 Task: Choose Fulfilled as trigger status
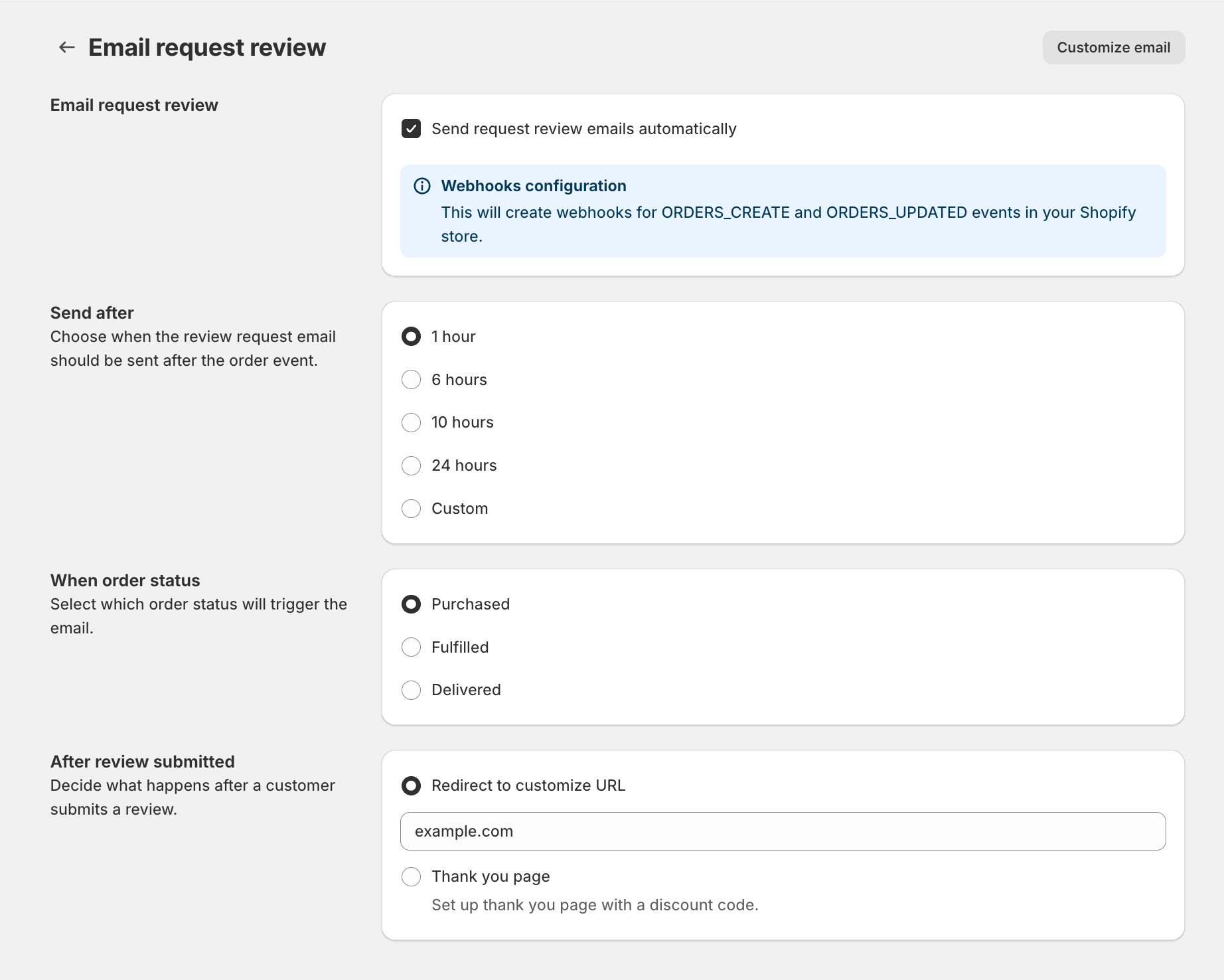(x=412, y=647)
